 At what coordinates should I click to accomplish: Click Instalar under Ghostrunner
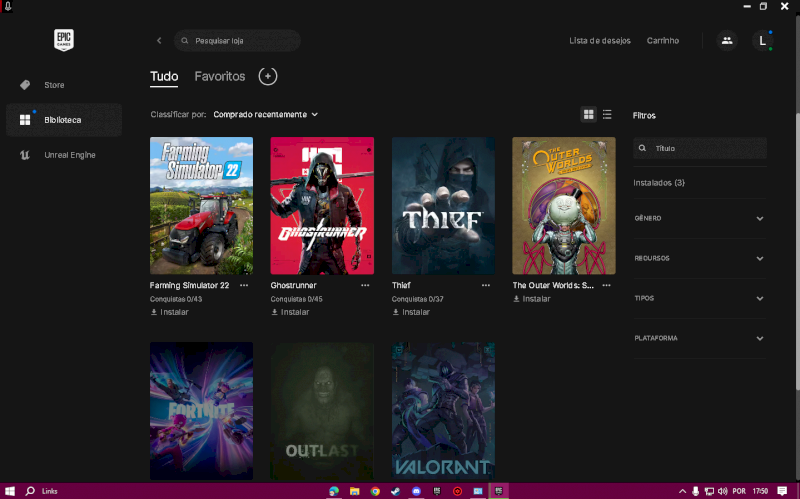tap(290, 312)
